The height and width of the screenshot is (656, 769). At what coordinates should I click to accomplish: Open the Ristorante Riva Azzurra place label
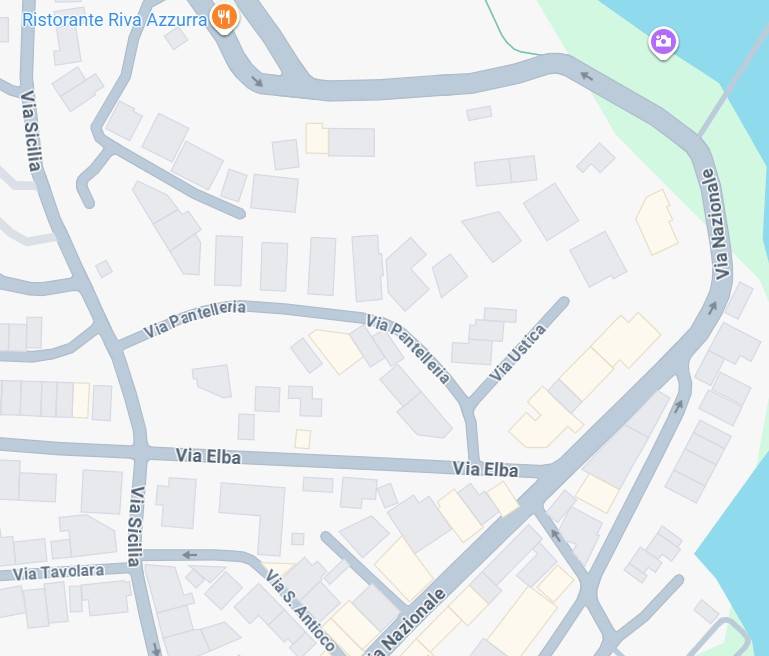(x=115, y=20)
